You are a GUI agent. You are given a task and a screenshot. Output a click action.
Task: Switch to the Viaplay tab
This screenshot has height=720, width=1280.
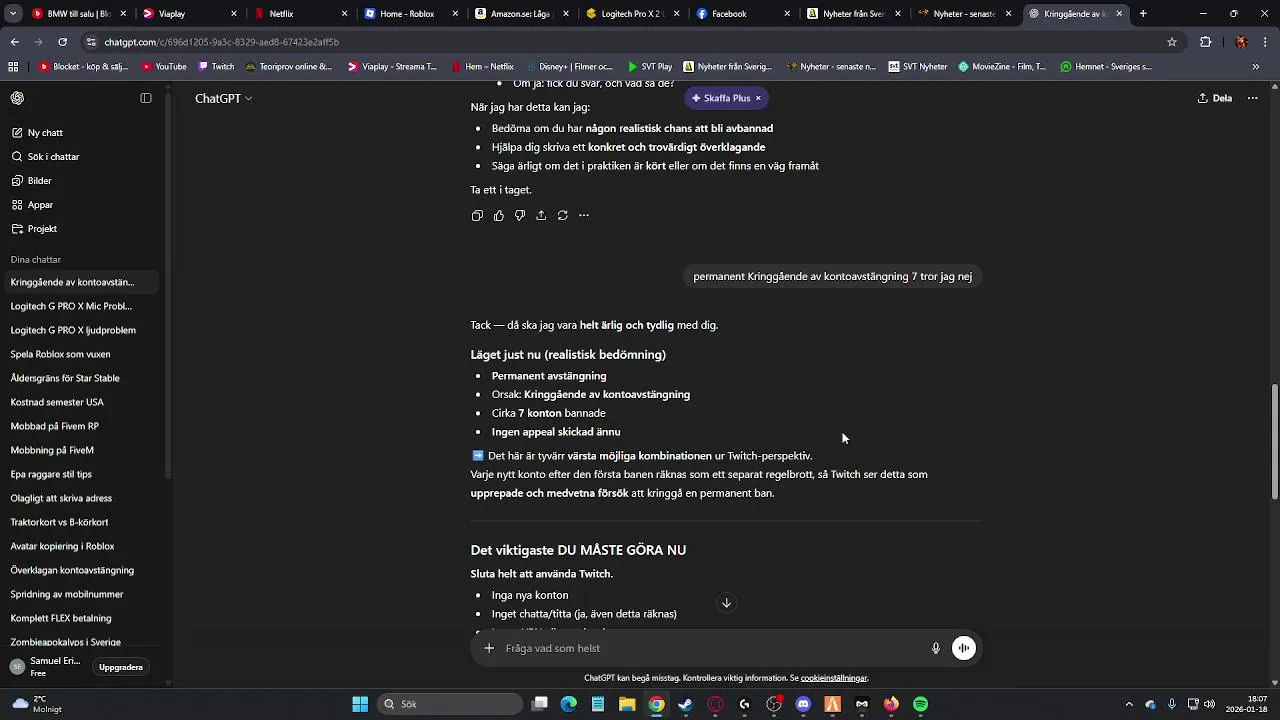pyautogui.click(x=190, y=14)
